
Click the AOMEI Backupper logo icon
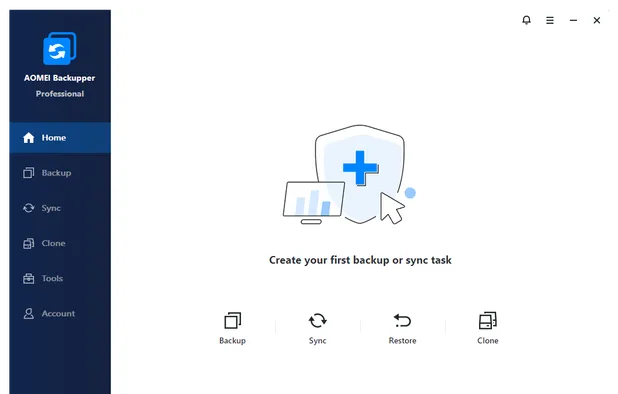(x=60, y=48)
